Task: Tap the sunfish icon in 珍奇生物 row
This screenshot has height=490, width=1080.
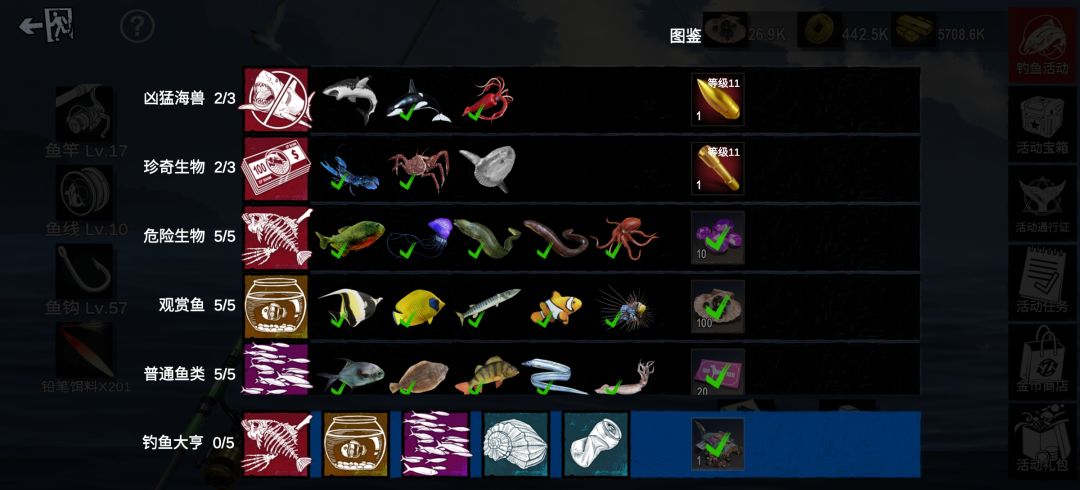Action: (488, 167)
